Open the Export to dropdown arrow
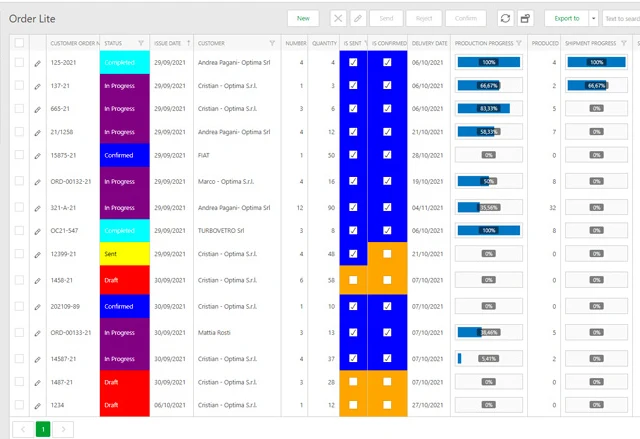This screenshot has width=640, height=439. [593, 18]
